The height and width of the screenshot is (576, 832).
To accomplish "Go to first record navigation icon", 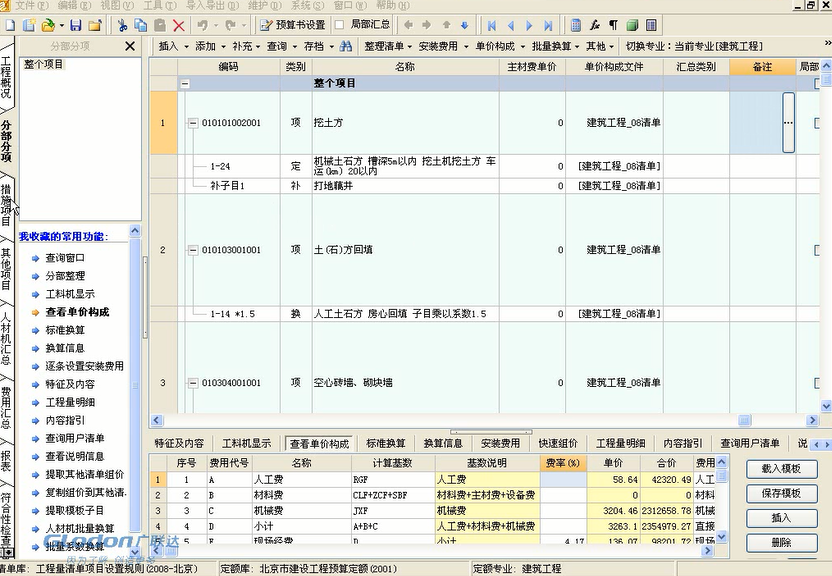I will click(492, 25).
